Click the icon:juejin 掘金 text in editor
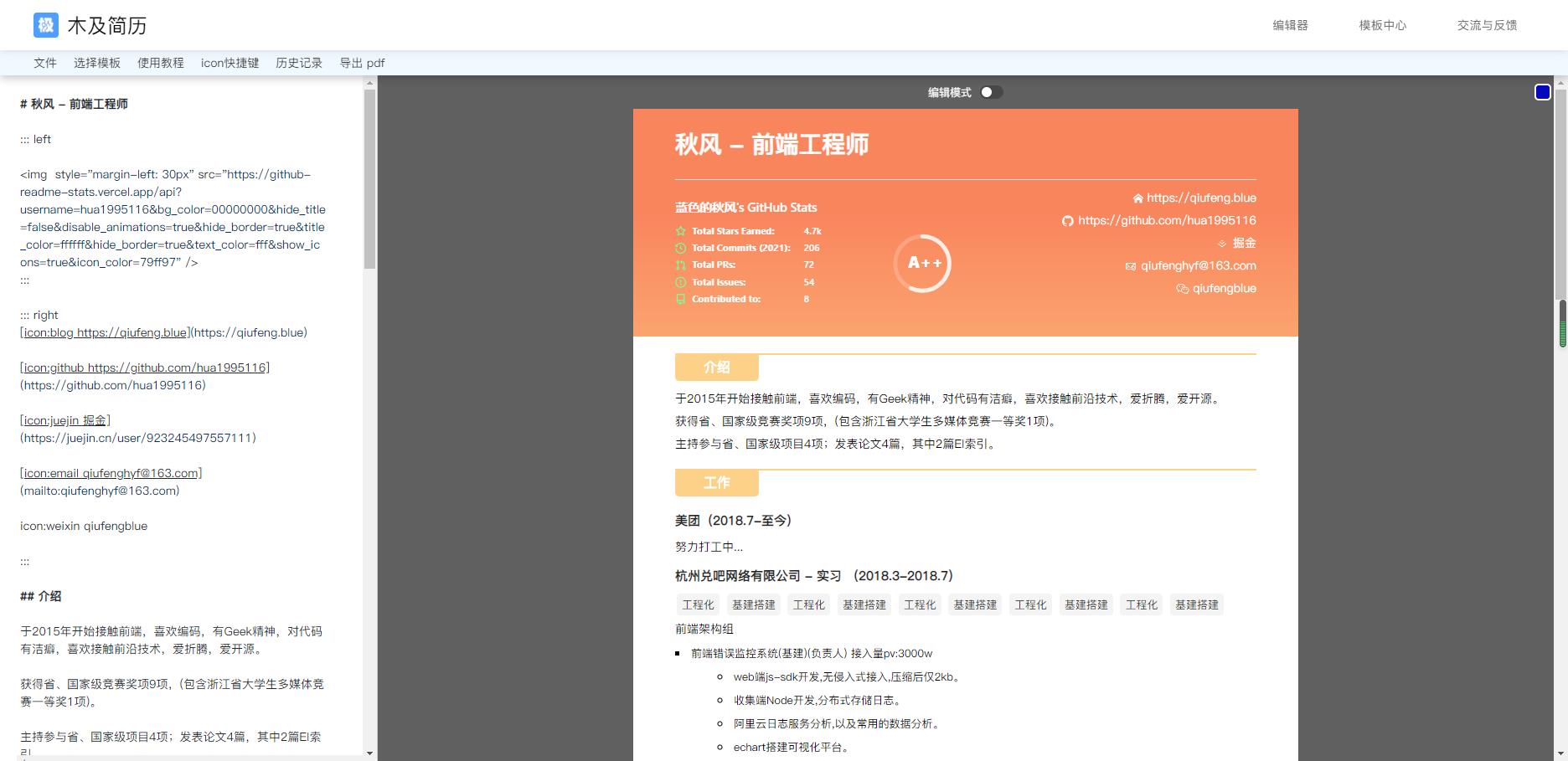The height and width of the screenshot is (761, 1568). [65, 420]
